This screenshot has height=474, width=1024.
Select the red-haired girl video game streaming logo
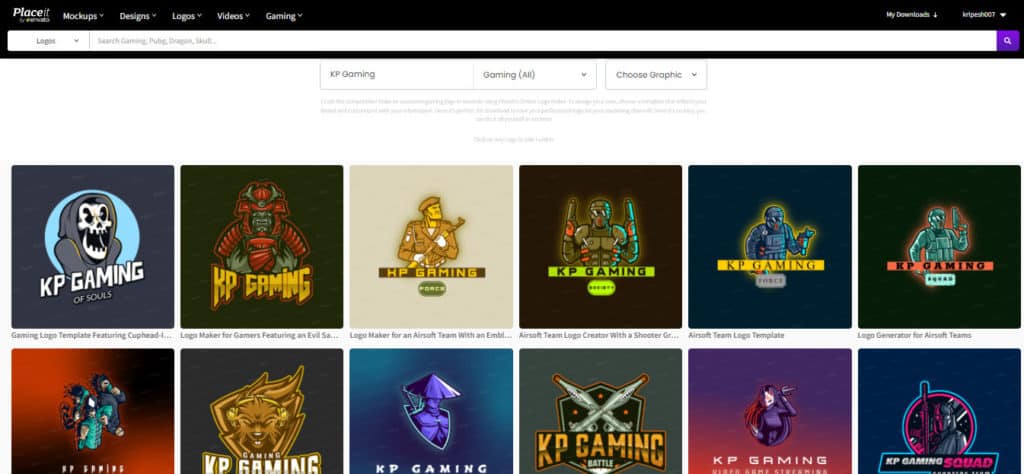click(x=770, y=411)
